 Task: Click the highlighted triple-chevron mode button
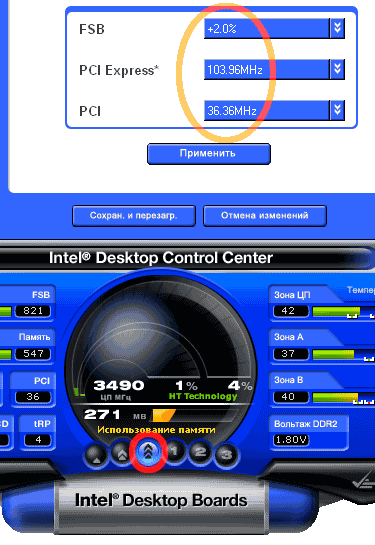pyautogui.click(x=148, y=452)
